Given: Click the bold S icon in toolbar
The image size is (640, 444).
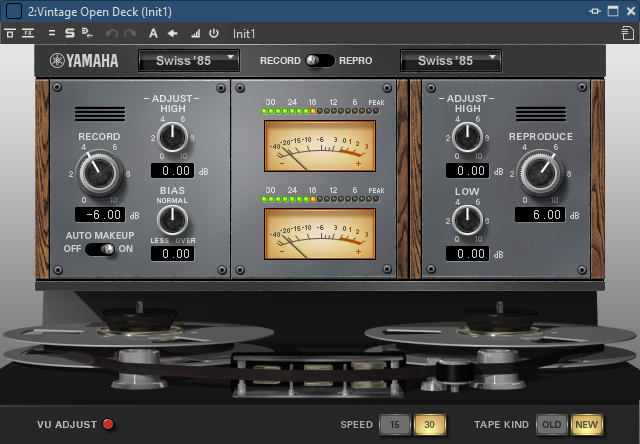Looking at the screenshot, I should click(x=71, y=33).
